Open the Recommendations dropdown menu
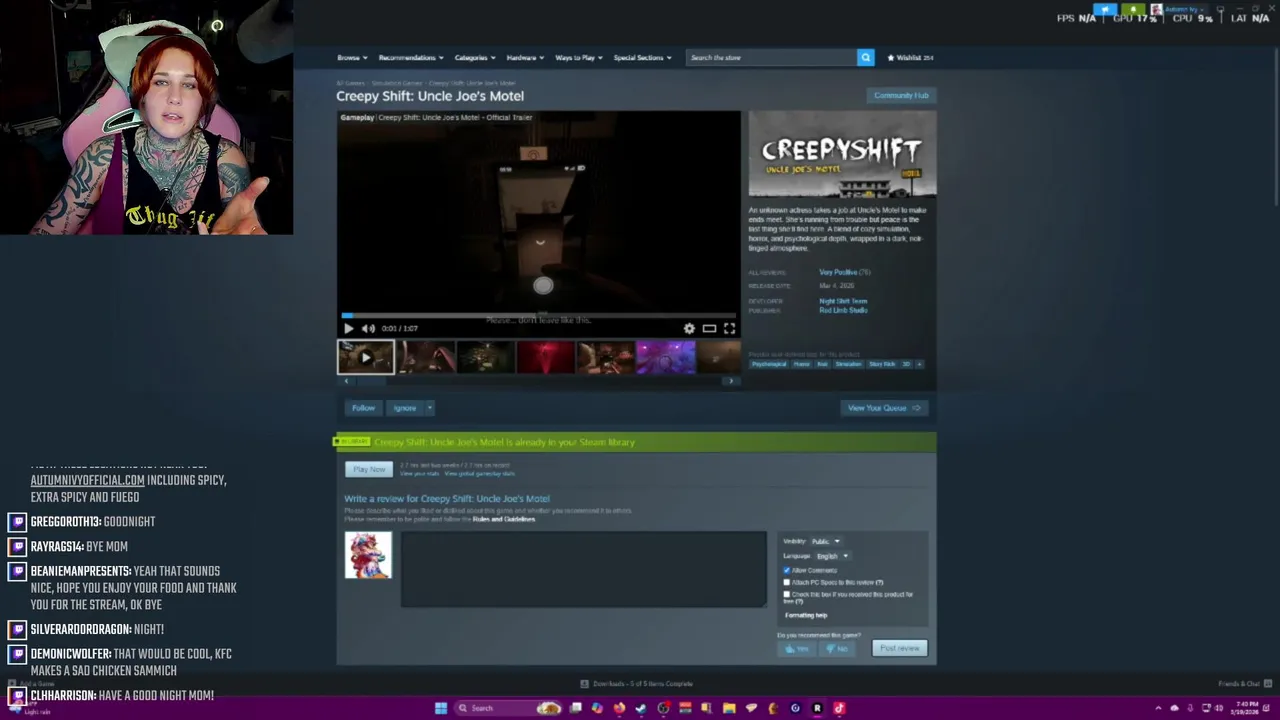This screenshot has width=1280, height=720. coord(410,57)
